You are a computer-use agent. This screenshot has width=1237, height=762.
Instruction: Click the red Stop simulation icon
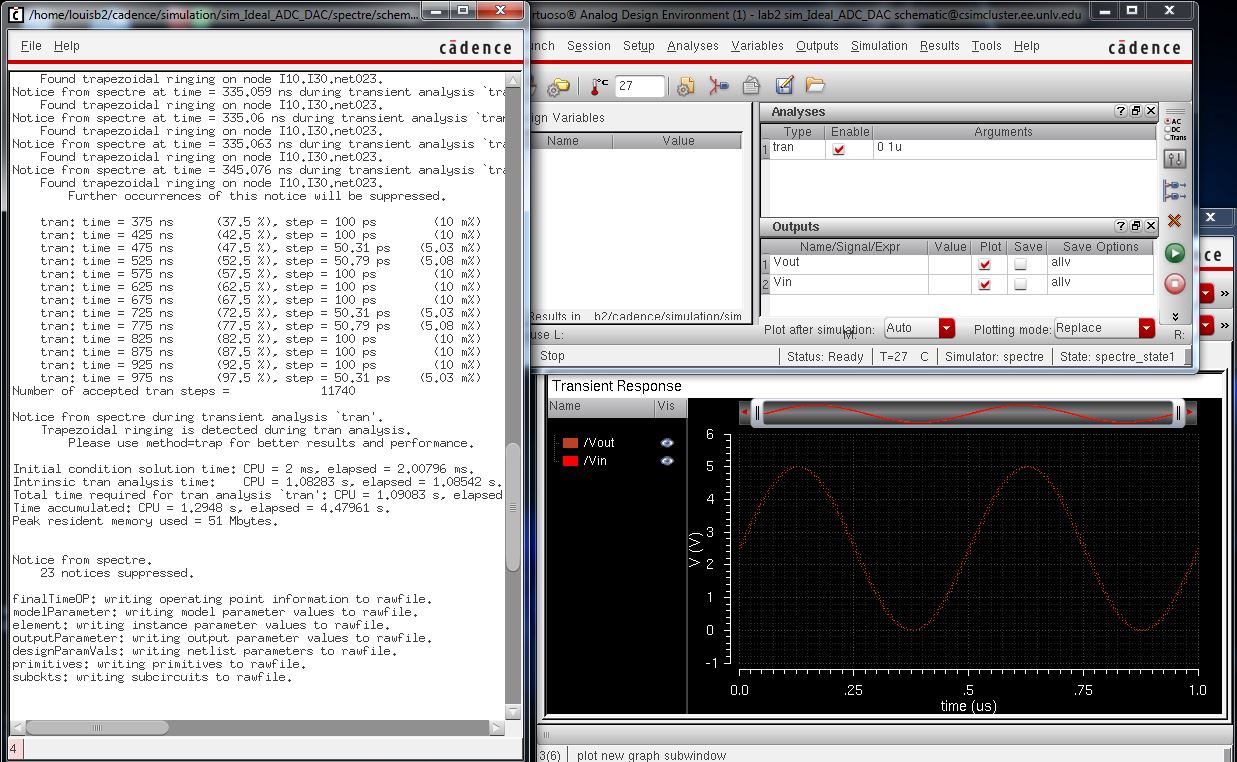coord(1175,283)
